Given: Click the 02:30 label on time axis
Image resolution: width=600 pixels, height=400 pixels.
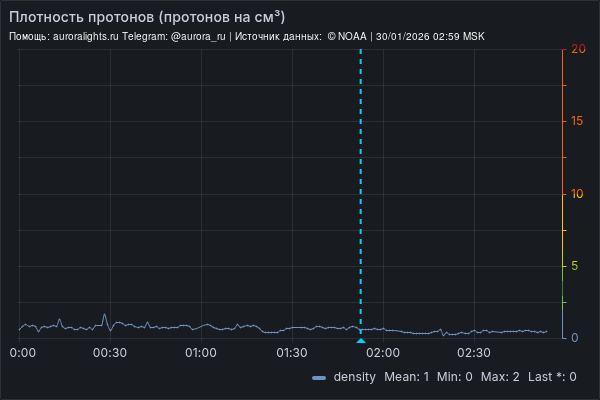Looking at the screenshot, I should [473, 353].
